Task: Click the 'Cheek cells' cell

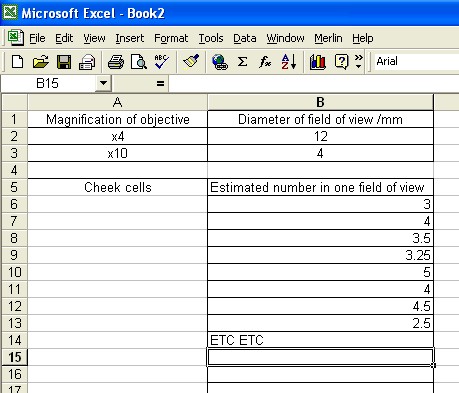Action: [117, 187]
